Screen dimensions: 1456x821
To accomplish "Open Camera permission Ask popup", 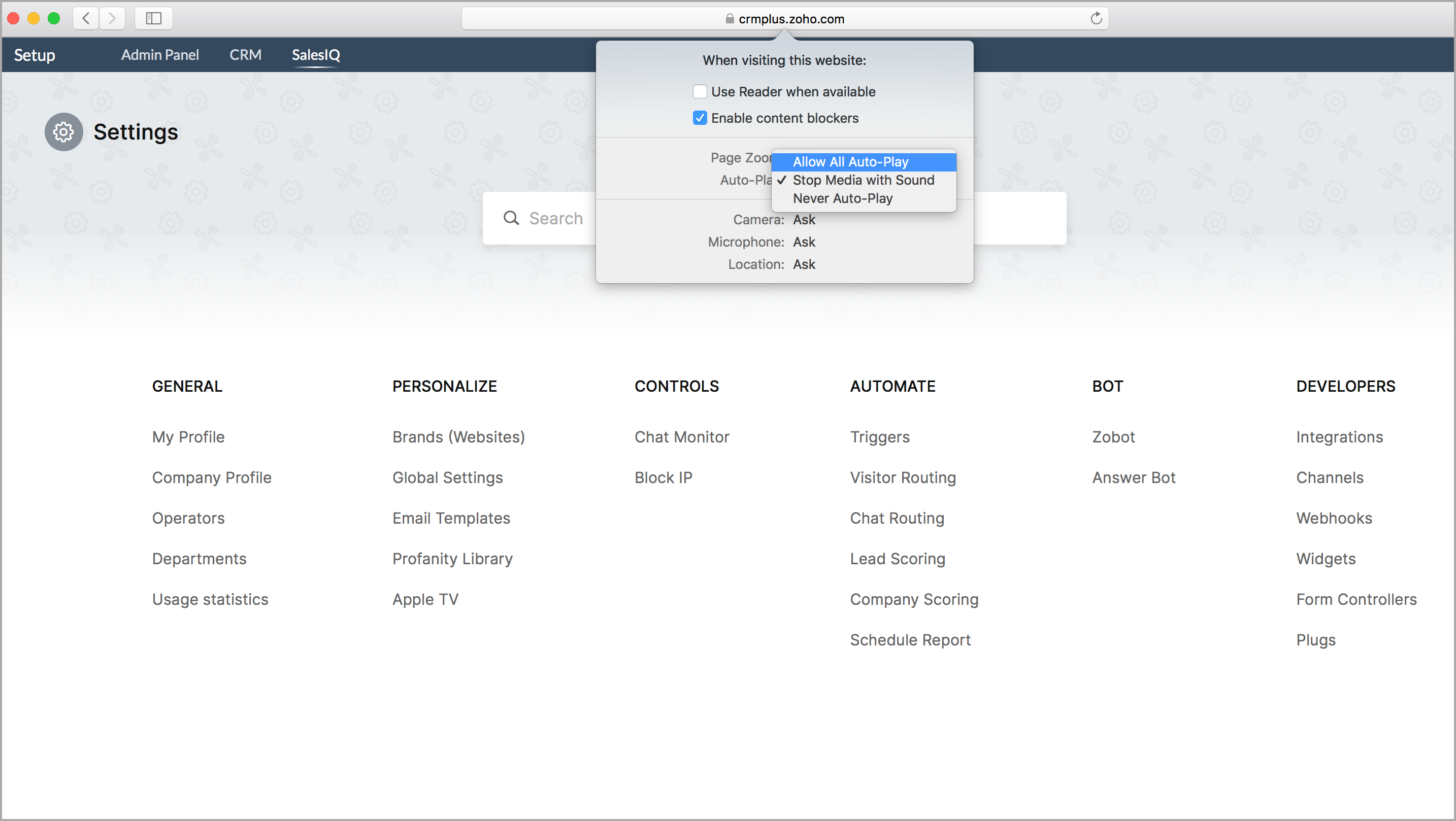I will click(804, 220).
